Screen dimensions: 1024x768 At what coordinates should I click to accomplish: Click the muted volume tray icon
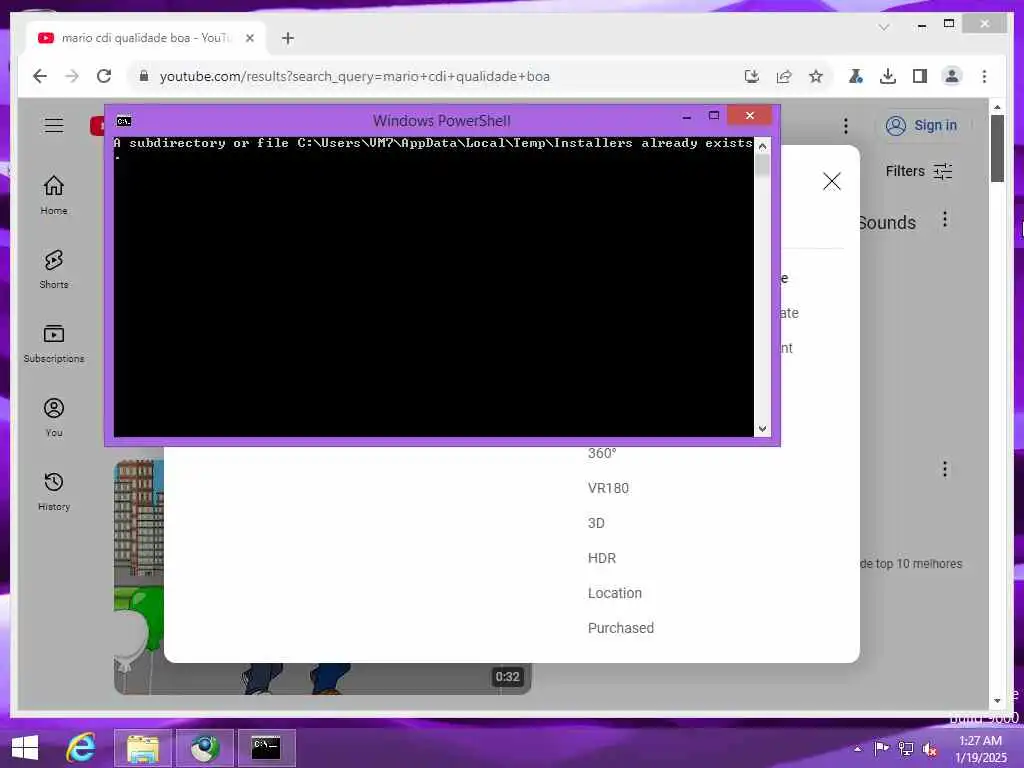[x=929, y=749]
